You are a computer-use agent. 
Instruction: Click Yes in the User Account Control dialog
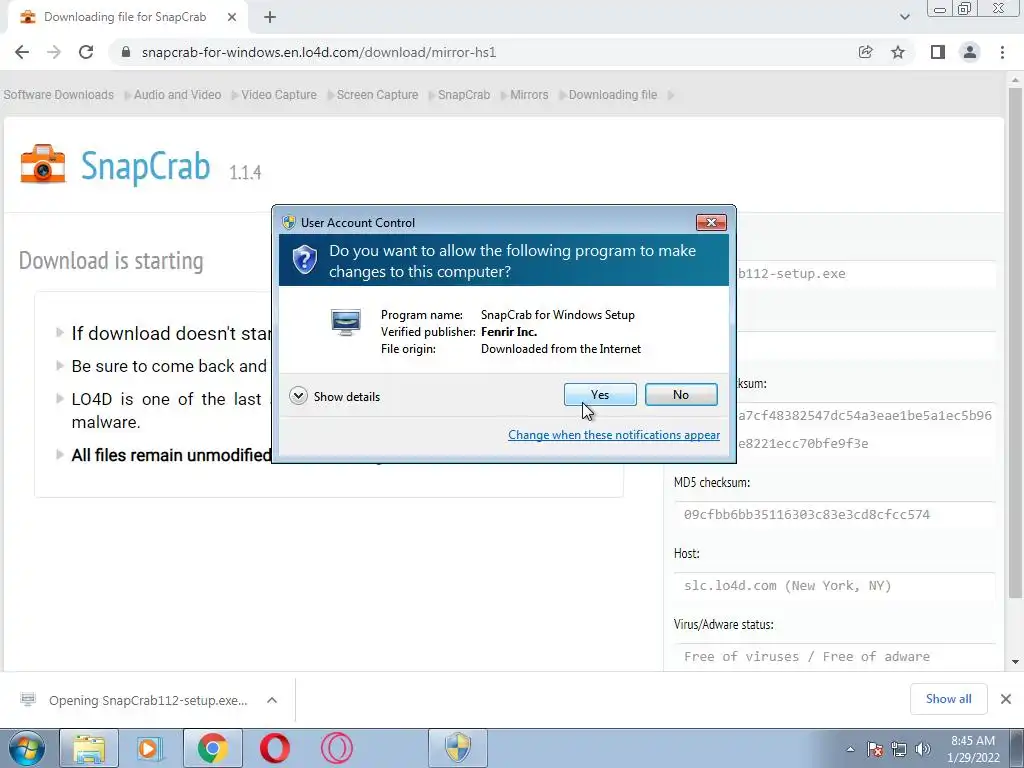[x=600, y=394]
